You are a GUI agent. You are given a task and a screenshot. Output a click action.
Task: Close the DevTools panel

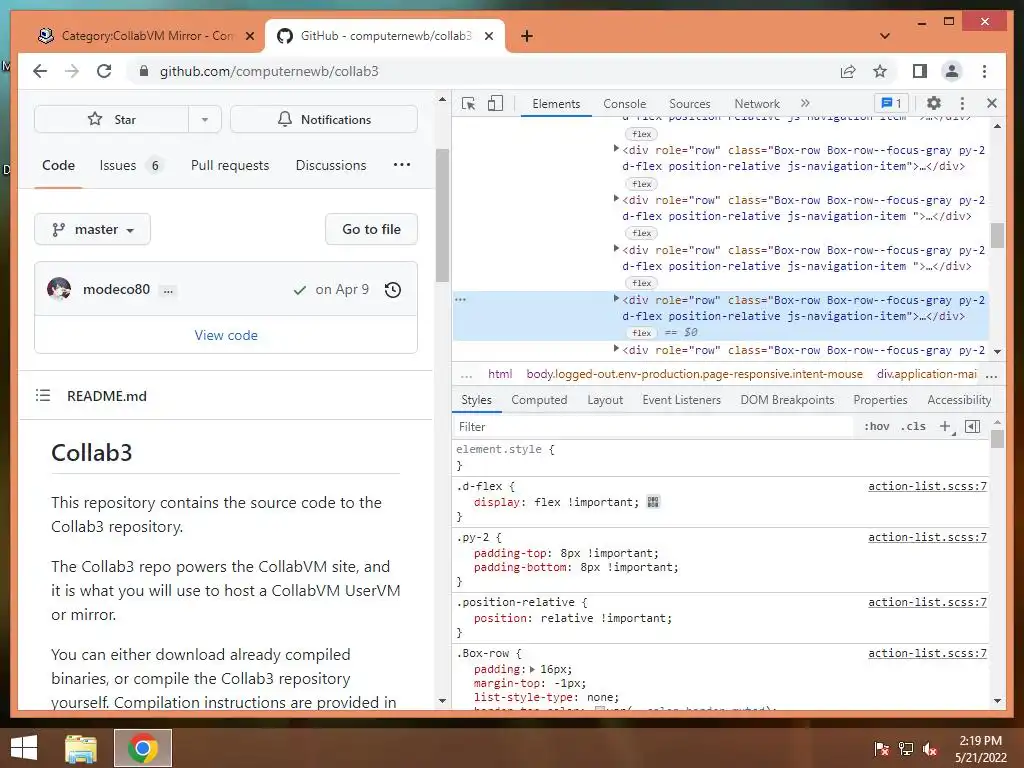point(991,103)
